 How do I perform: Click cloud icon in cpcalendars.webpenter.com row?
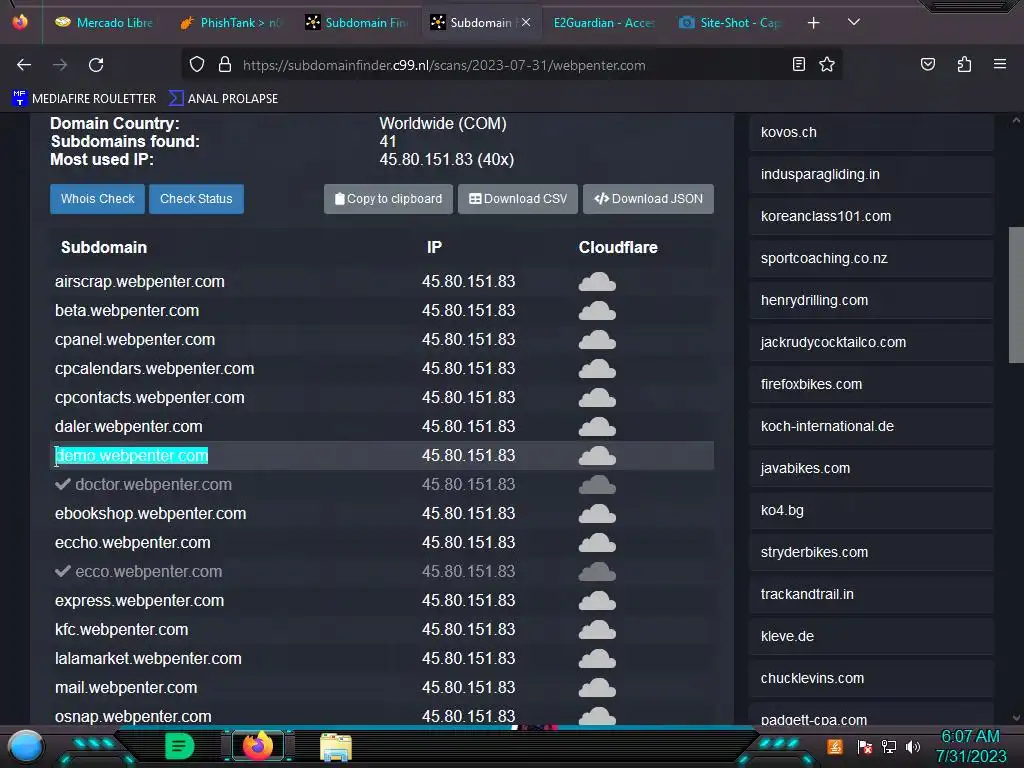(597, 369)
